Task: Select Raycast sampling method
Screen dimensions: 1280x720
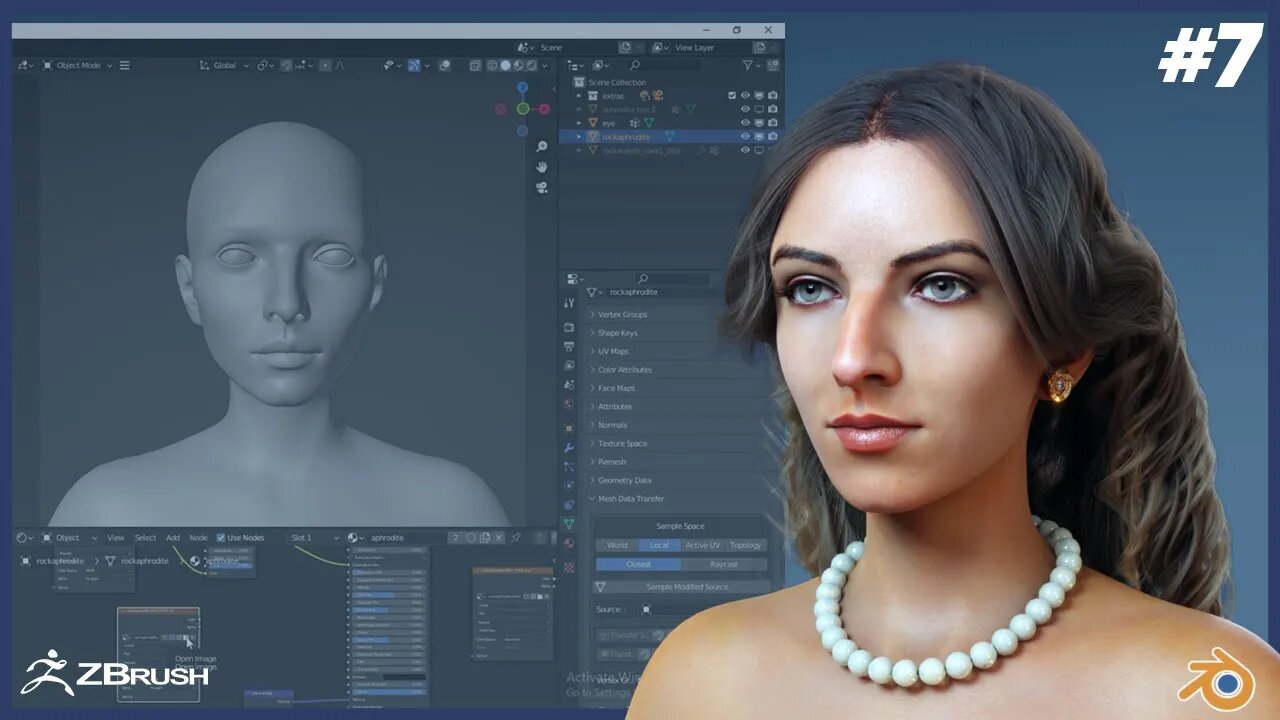Action: 724,564
